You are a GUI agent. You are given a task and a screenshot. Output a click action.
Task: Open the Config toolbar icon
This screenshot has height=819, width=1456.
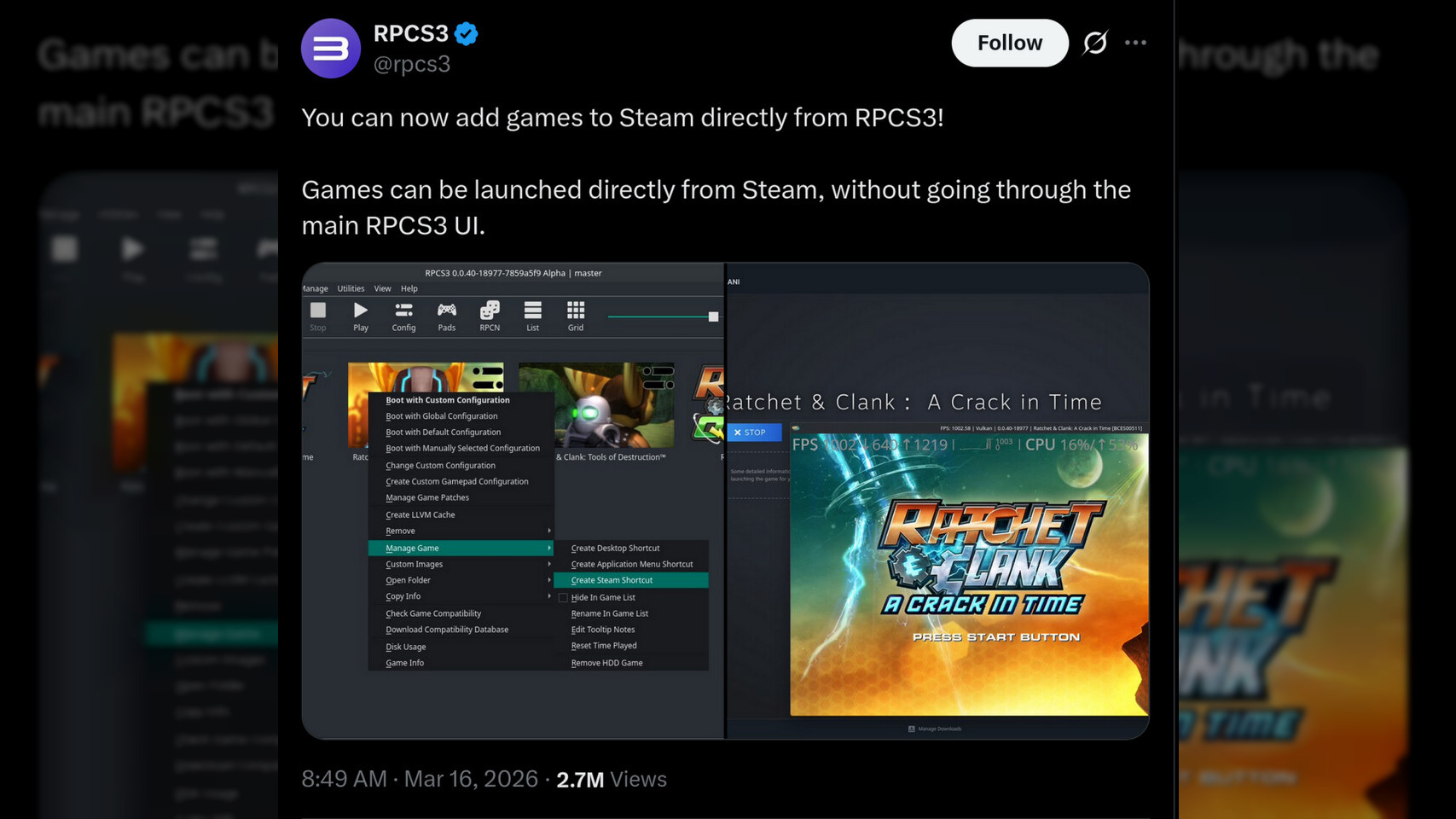403,317
